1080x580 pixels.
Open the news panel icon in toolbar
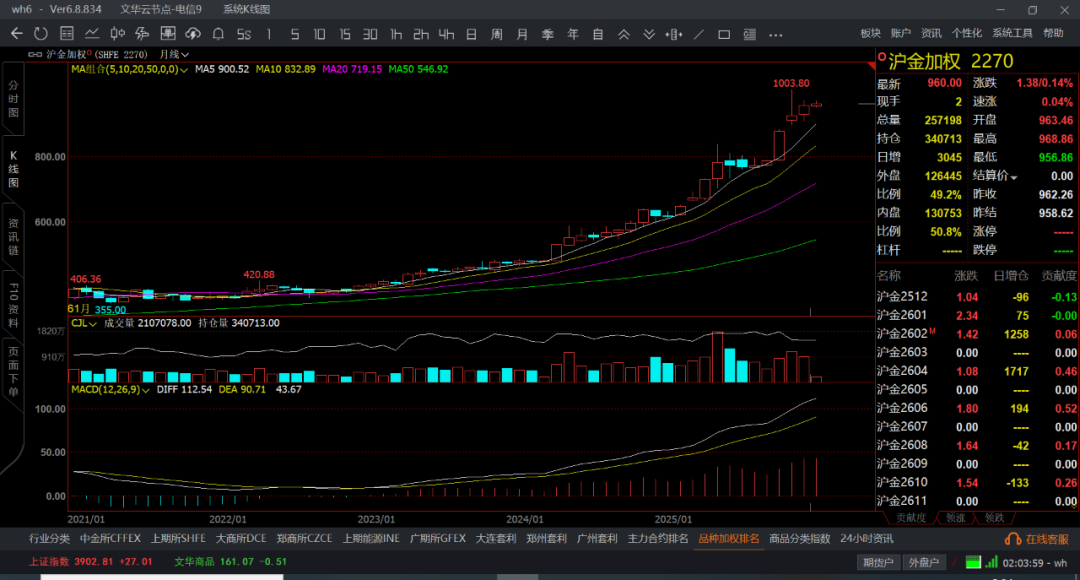(749, 34)
